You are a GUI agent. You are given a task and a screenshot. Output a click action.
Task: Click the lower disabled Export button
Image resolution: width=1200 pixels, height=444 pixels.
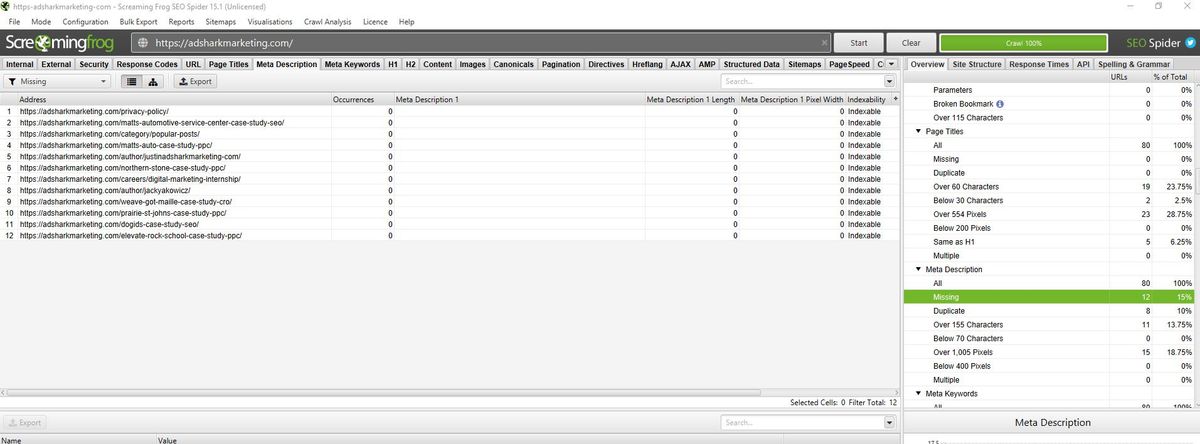(23, 423)
